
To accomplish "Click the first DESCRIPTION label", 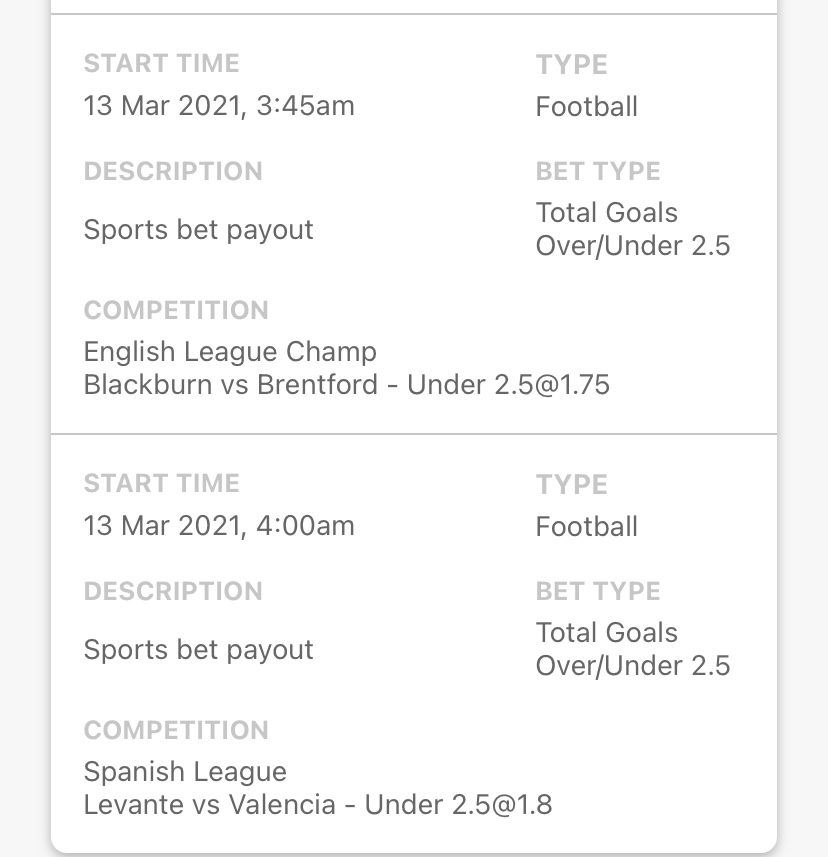I will [x=173, y=172].
